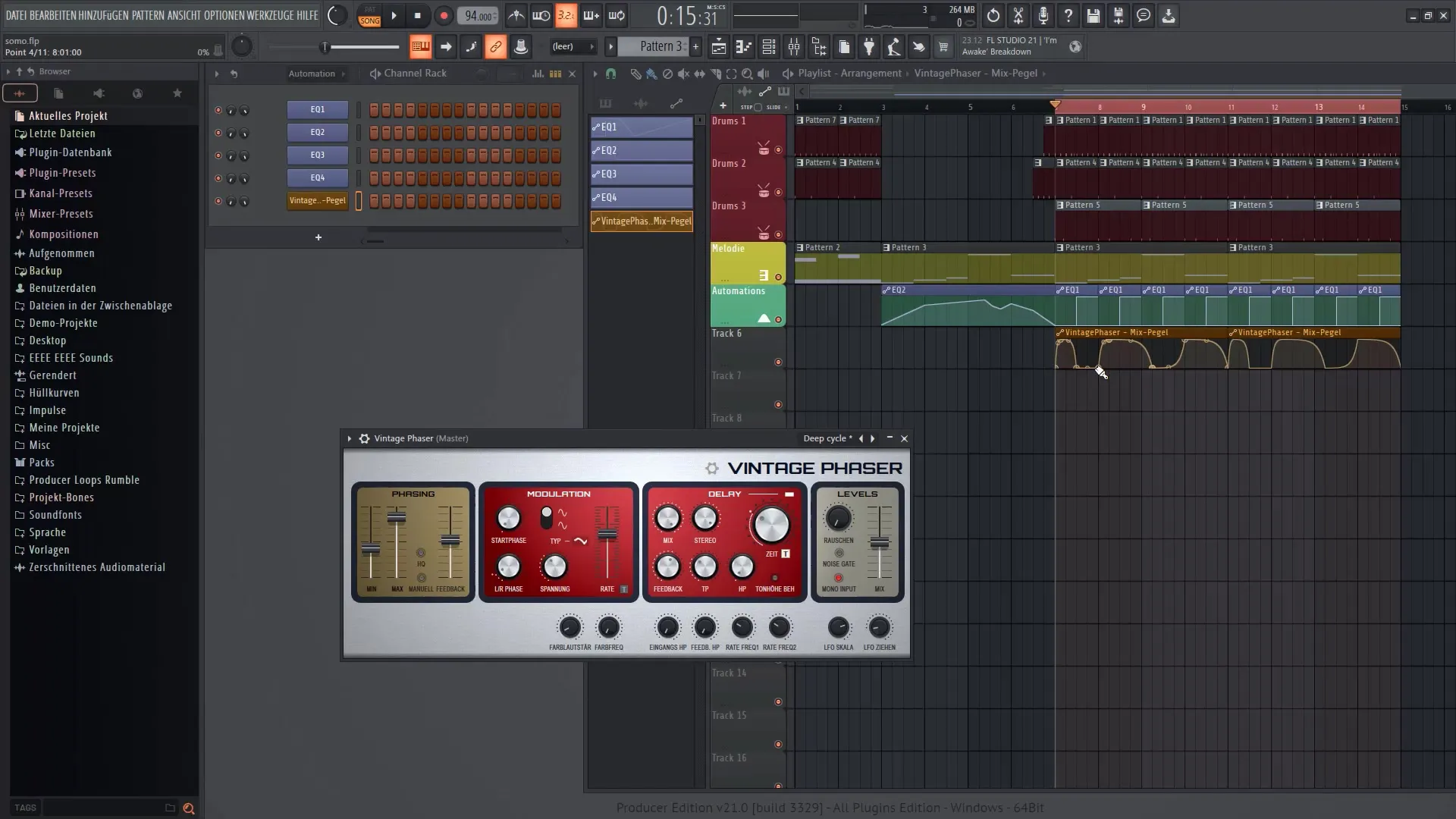Select the Mute tool in Playlist
The image size is (1456, 819).
[x=683, y=74]
